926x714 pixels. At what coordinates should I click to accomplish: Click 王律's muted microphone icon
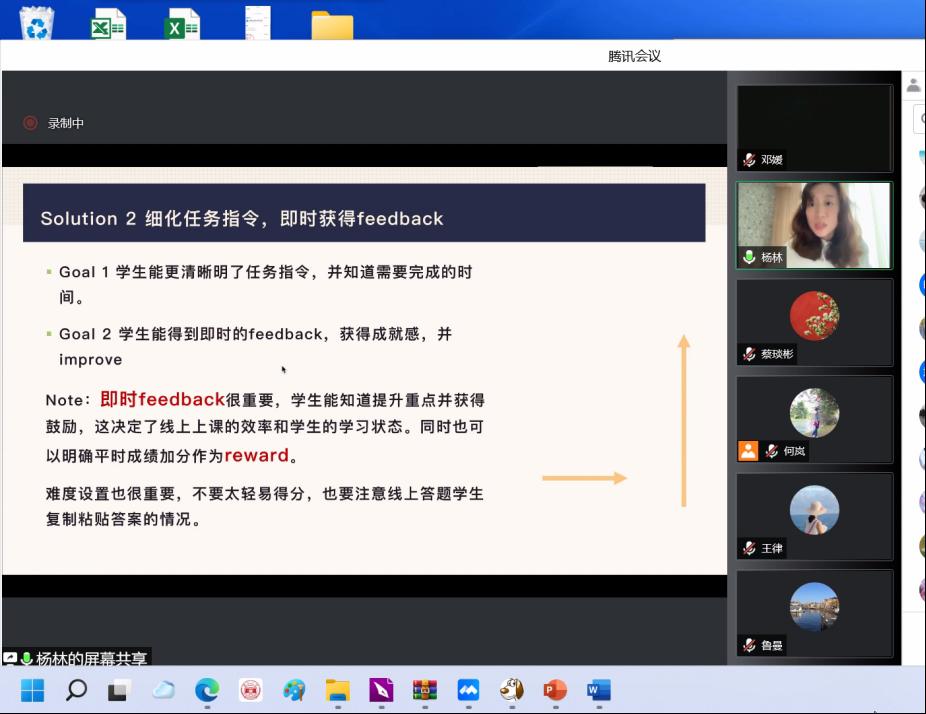(749, 548)
